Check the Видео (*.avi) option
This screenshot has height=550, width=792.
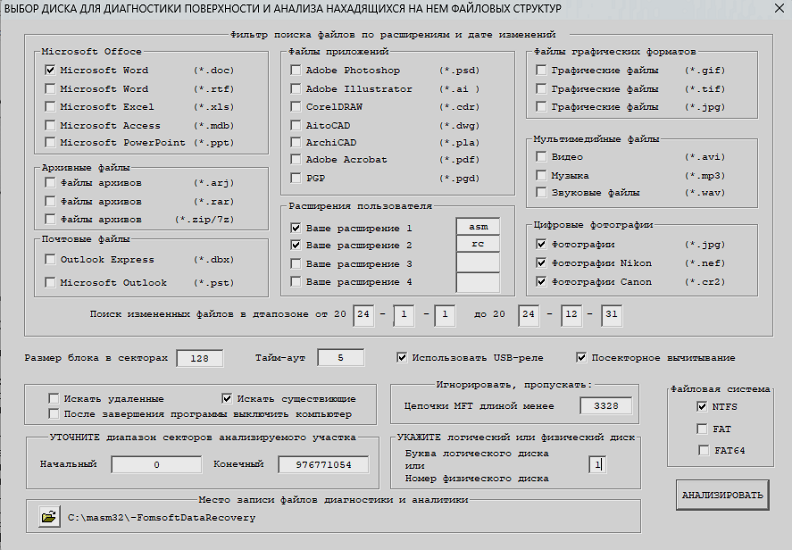pyautogui.click(x=541, y=157)
